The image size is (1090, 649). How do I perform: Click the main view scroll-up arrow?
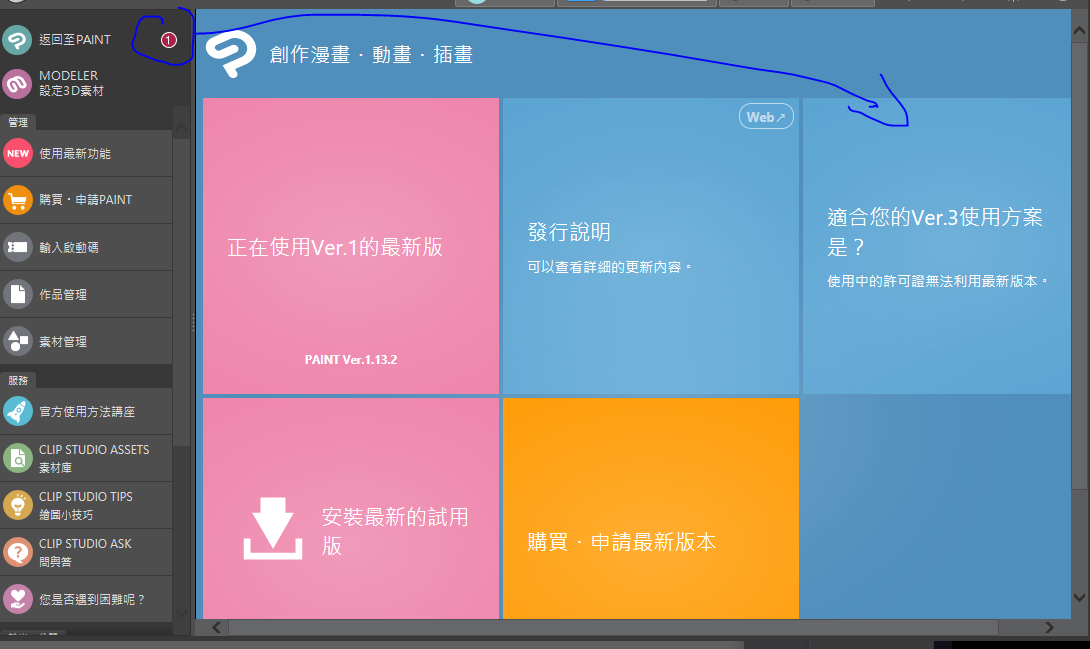(x=1080, y=31)
